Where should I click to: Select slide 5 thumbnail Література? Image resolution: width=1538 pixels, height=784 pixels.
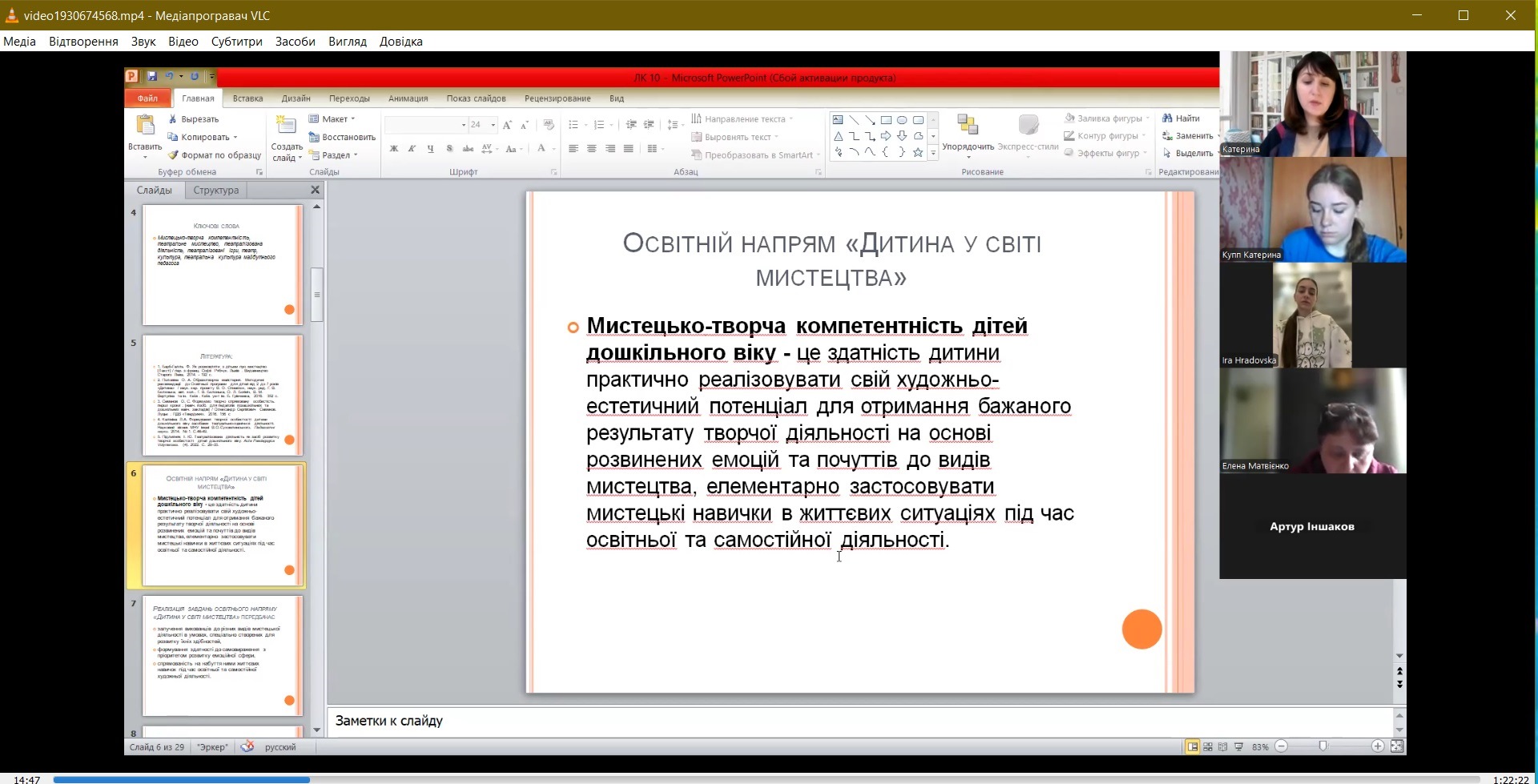click(x=222, y=396)
